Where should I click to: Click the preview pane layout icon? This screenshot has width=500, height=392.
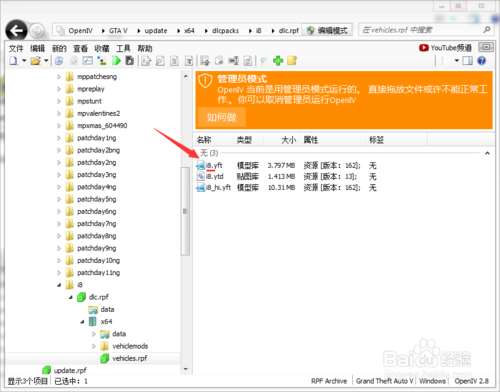pos(468,61)
